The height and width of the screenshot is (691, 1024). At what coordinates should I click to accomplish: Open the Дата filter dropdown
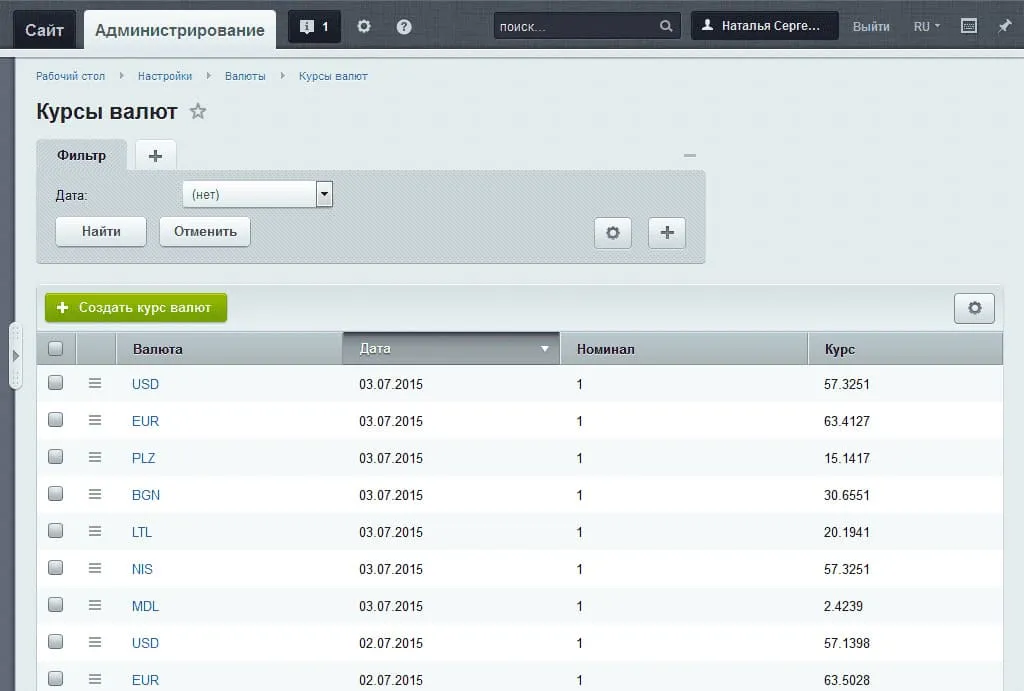(257, 194)
